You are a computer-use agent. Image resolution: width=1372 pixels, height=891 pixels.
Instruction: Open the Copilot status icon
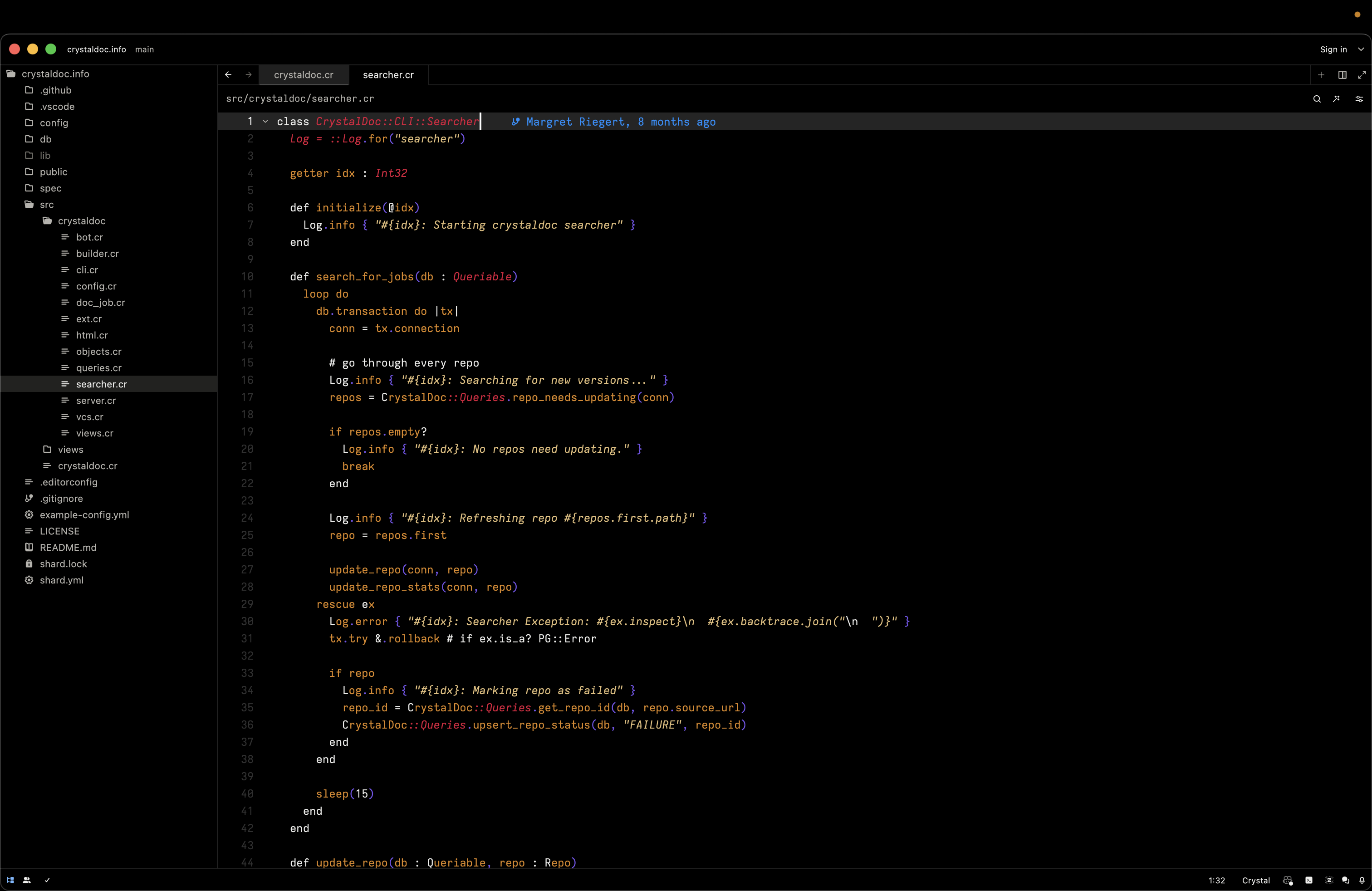point(1288,880)
